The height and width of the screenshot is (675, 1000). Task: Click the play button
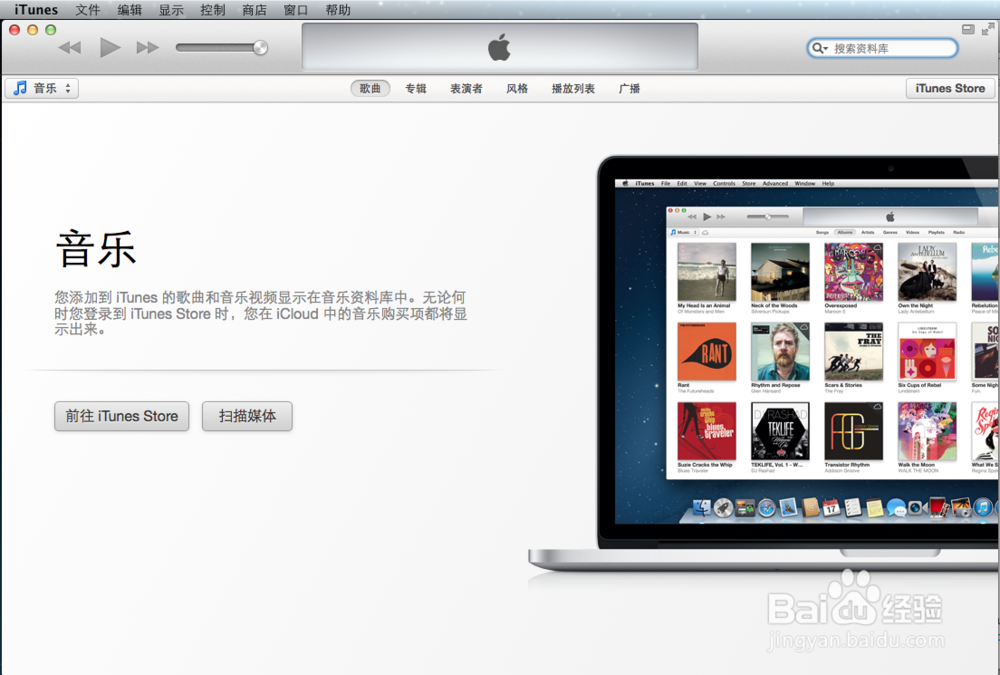(110, 48)
